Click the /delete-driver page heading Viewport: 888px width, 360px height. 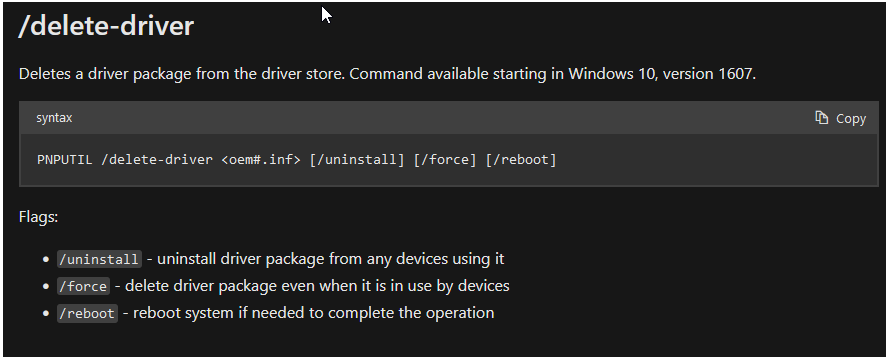pos(106,26)
